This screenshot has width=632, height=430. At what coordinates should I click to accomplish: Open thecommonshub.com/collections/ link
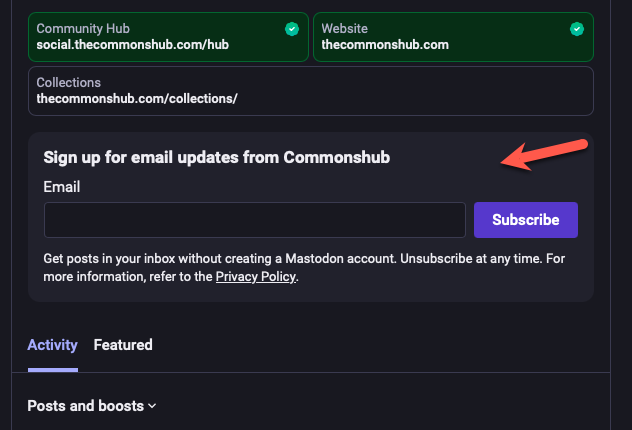[x=137, y=98]
